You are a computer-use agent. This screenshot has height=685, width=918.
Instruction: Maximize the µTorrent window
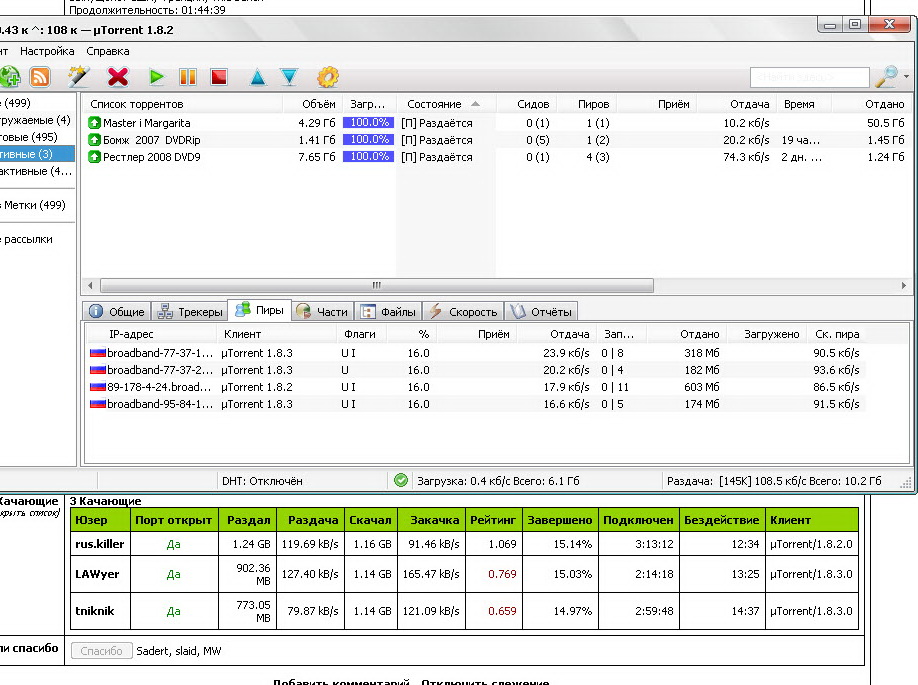click(855, 25)
